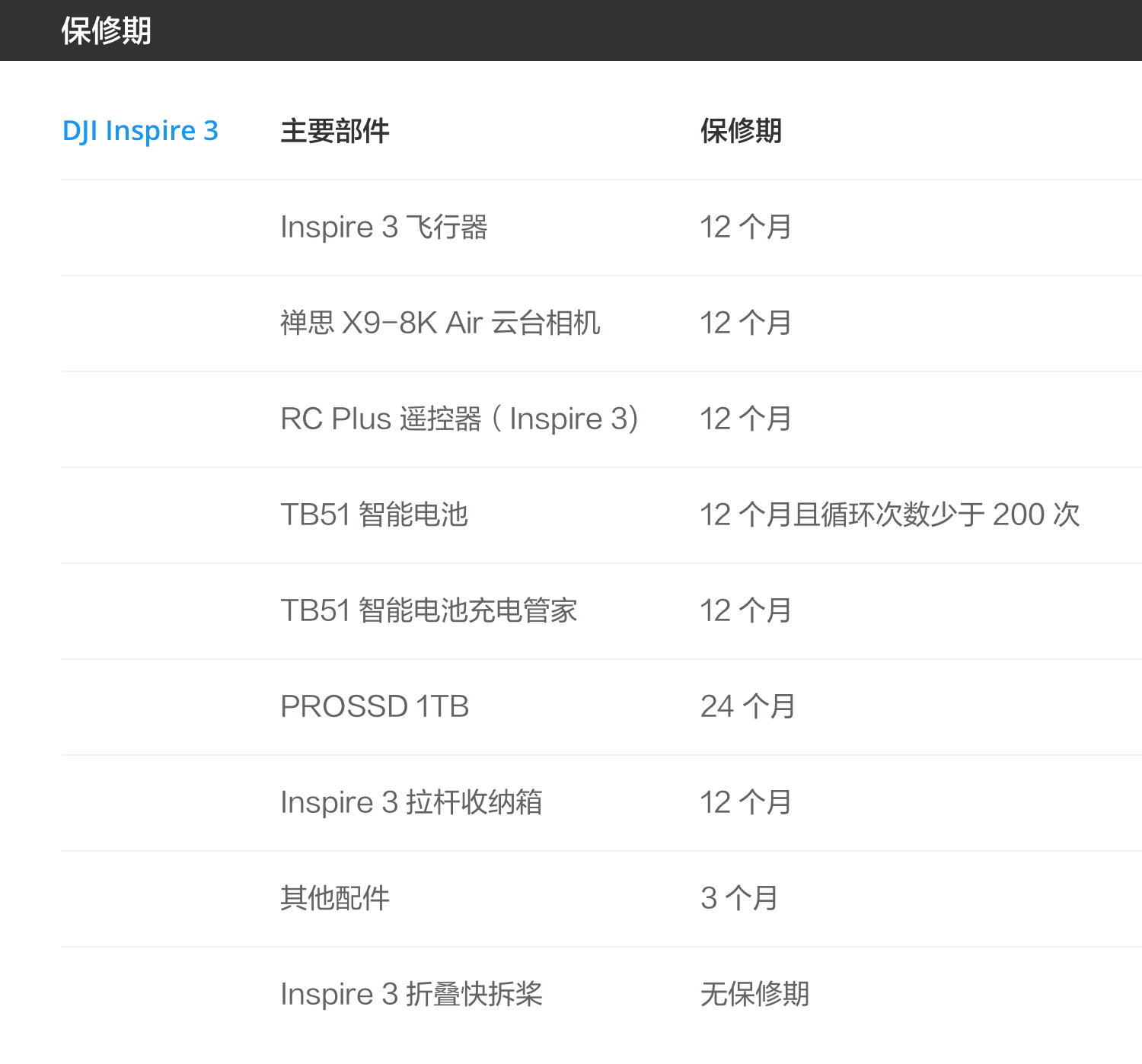Click the TB51 智能电池 entry
Screen dimensions: 1142x1064
click(x=374, y=515)
